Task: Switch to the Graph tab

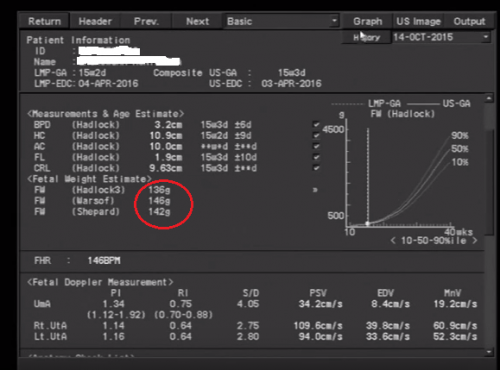Action: (367, 21)
